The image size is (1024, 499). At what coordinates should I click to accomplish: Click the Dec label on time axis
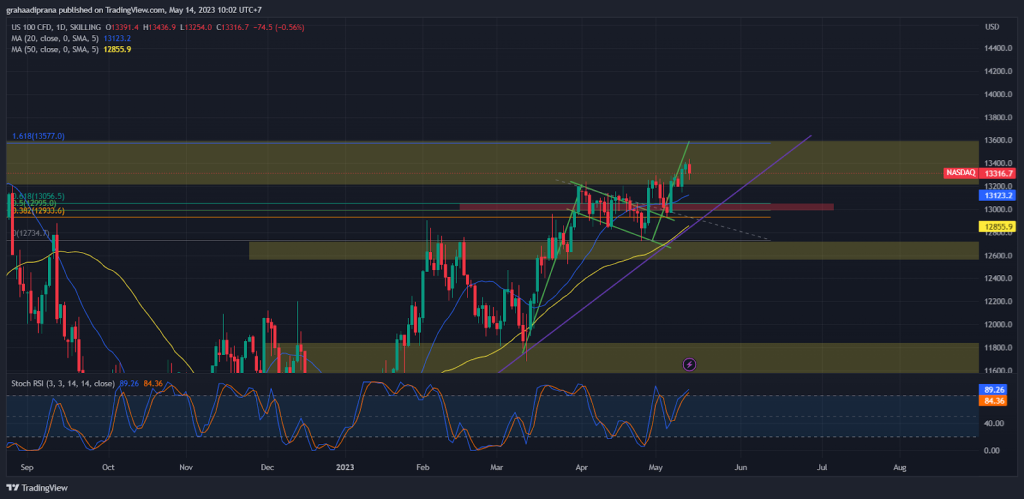[267, 468]
